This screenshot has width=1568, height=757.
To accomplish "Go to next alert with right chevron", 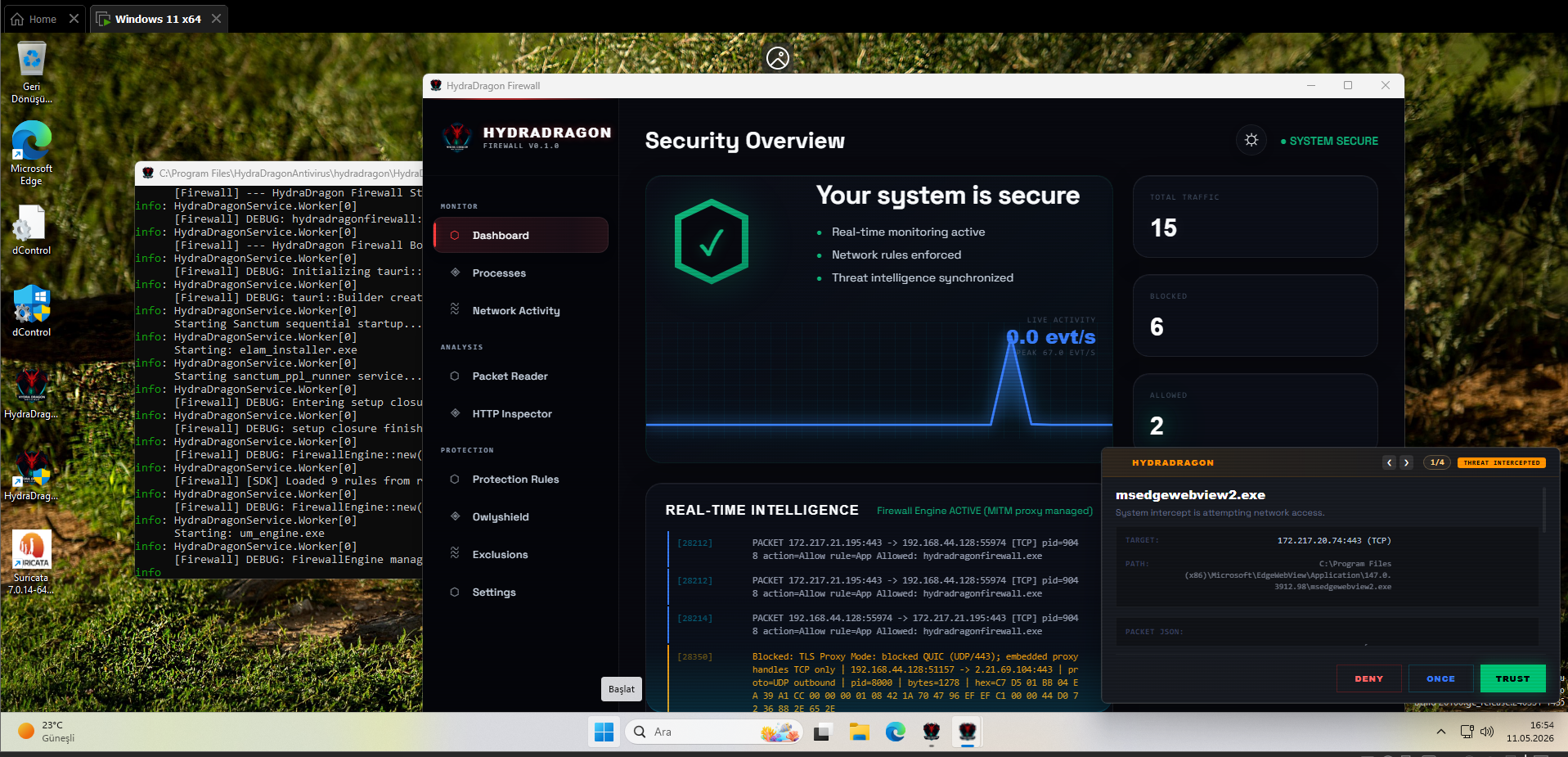I will pyautogui.click(x=1406, y=462).
